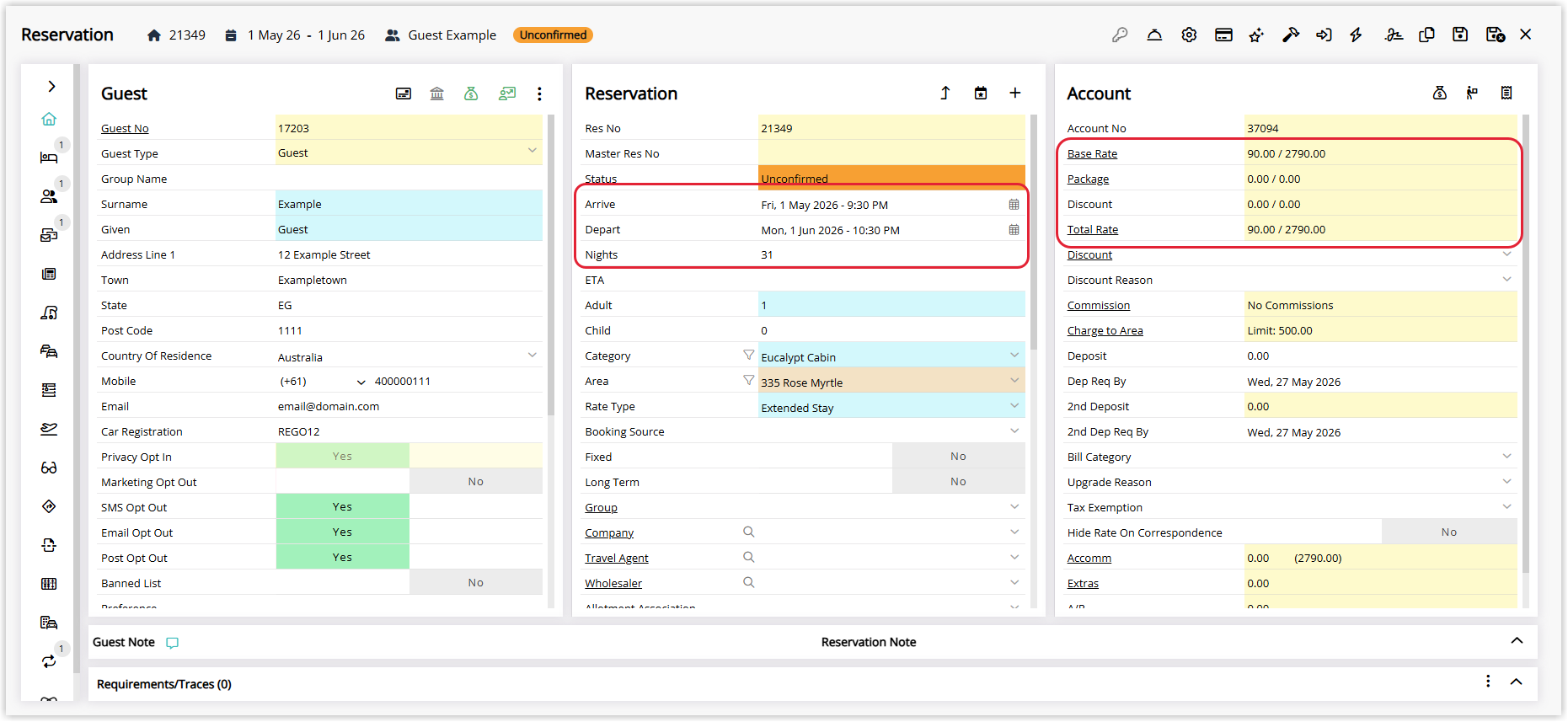Image resolution: width=1568 pixels, height=722 pixels.
Task: Expand the left sidebar with the chevron
Action: (51, 86)
